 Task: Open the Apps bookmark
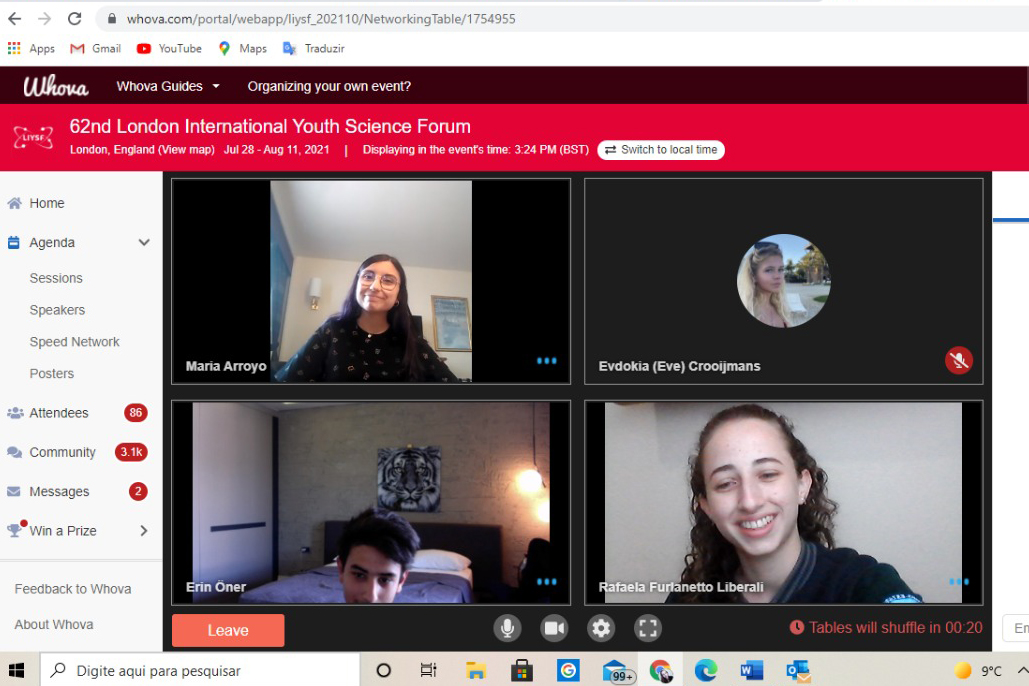point(31,49)
